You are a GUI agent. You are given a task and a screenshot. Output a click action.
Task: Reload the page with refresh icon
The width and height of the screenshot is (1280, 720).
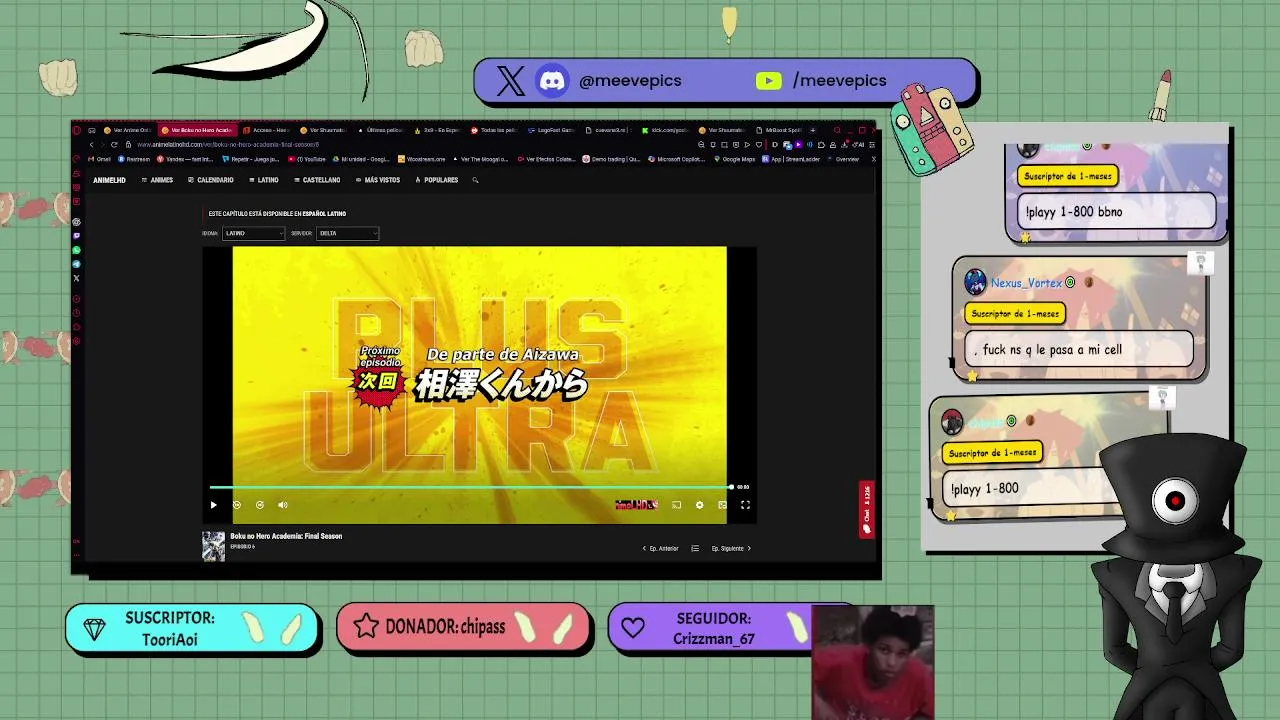point(114,144)
